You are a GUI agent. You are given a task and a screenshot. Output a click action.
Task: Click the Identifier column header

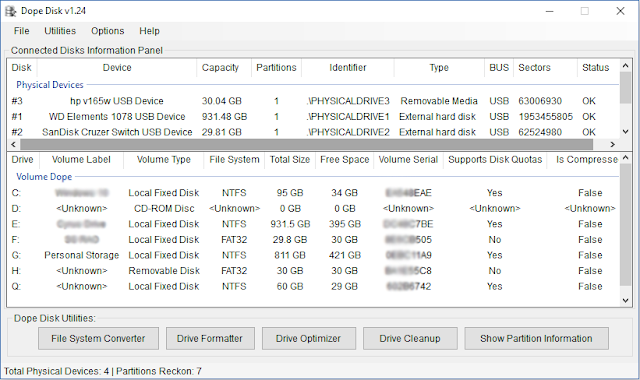click(x=348, y=68)
